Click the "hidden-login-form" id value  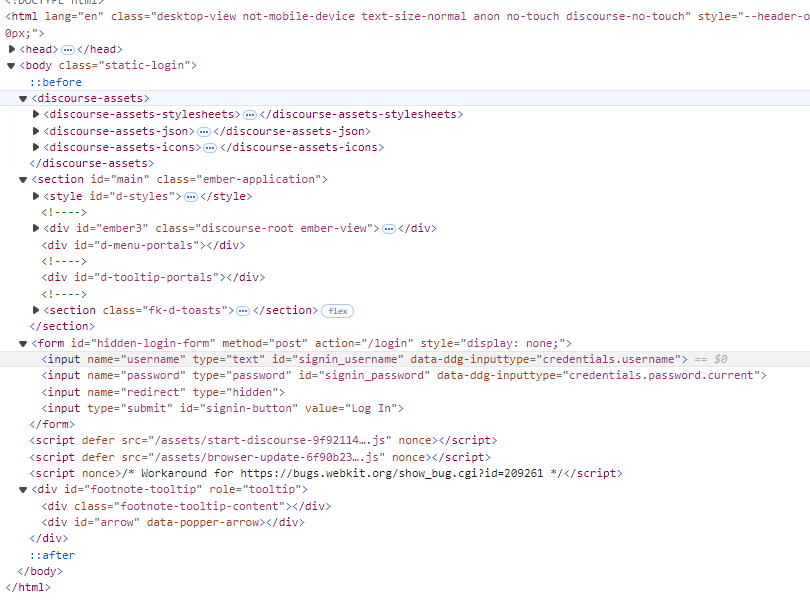click(x=153, y=344)
